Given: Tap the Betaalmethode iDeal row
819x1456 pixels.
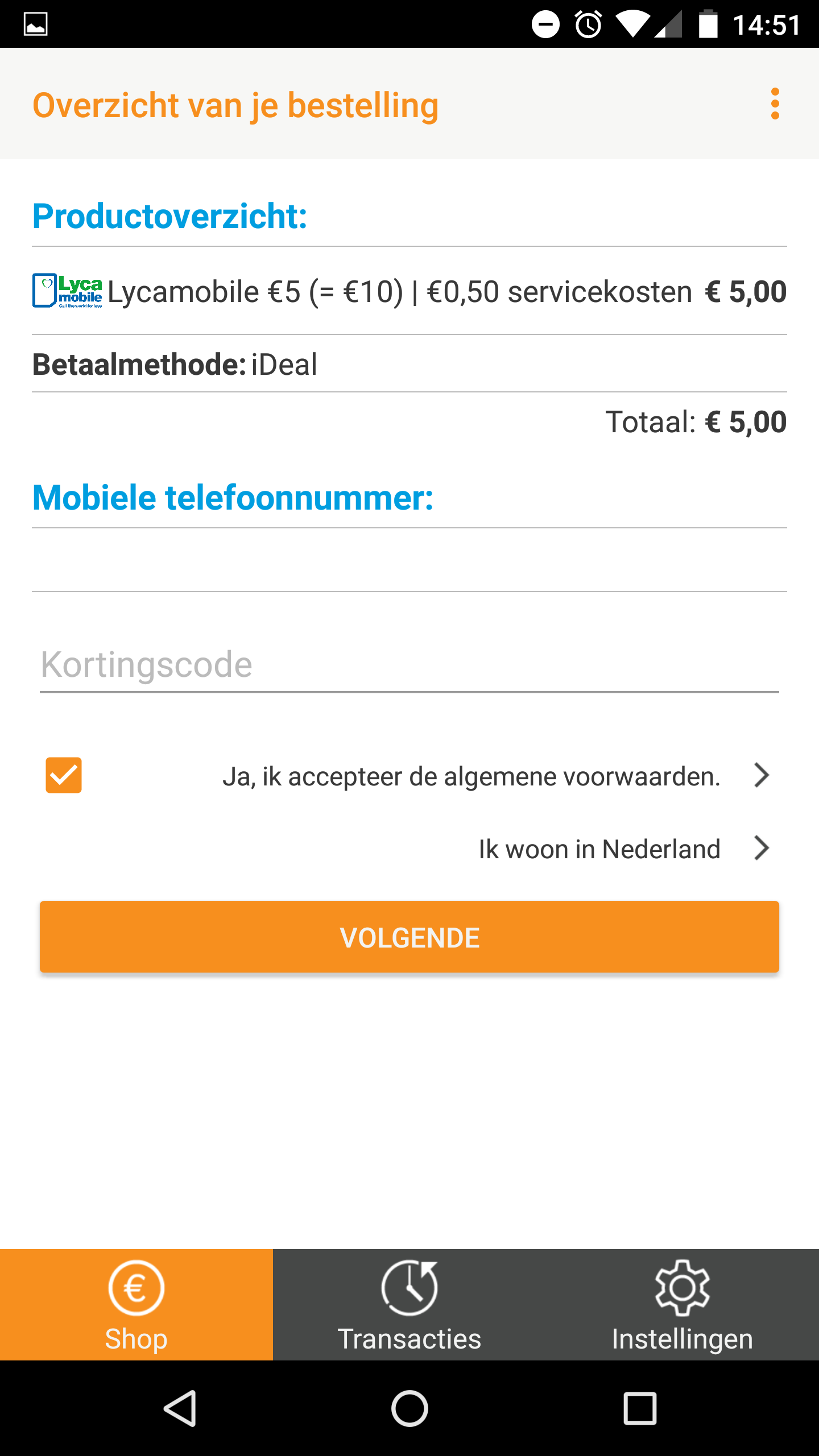Looking at the screenshot, I should [409, 364].
